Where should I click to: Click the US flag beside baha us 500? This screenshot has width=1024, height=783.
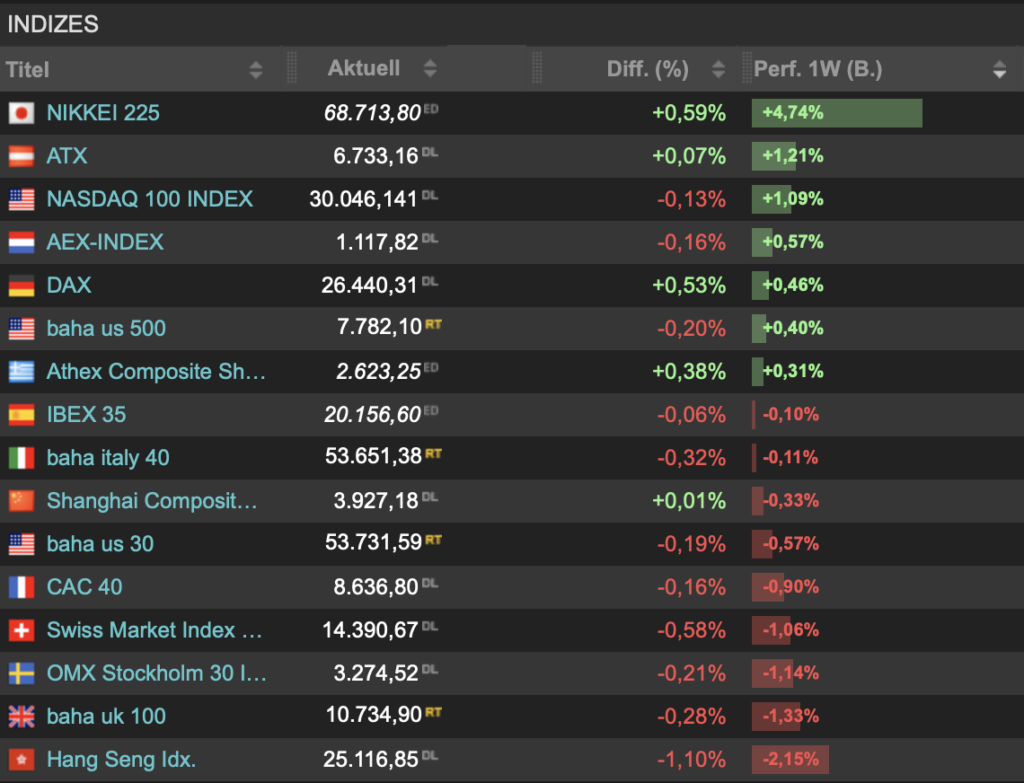click(21, 329)
